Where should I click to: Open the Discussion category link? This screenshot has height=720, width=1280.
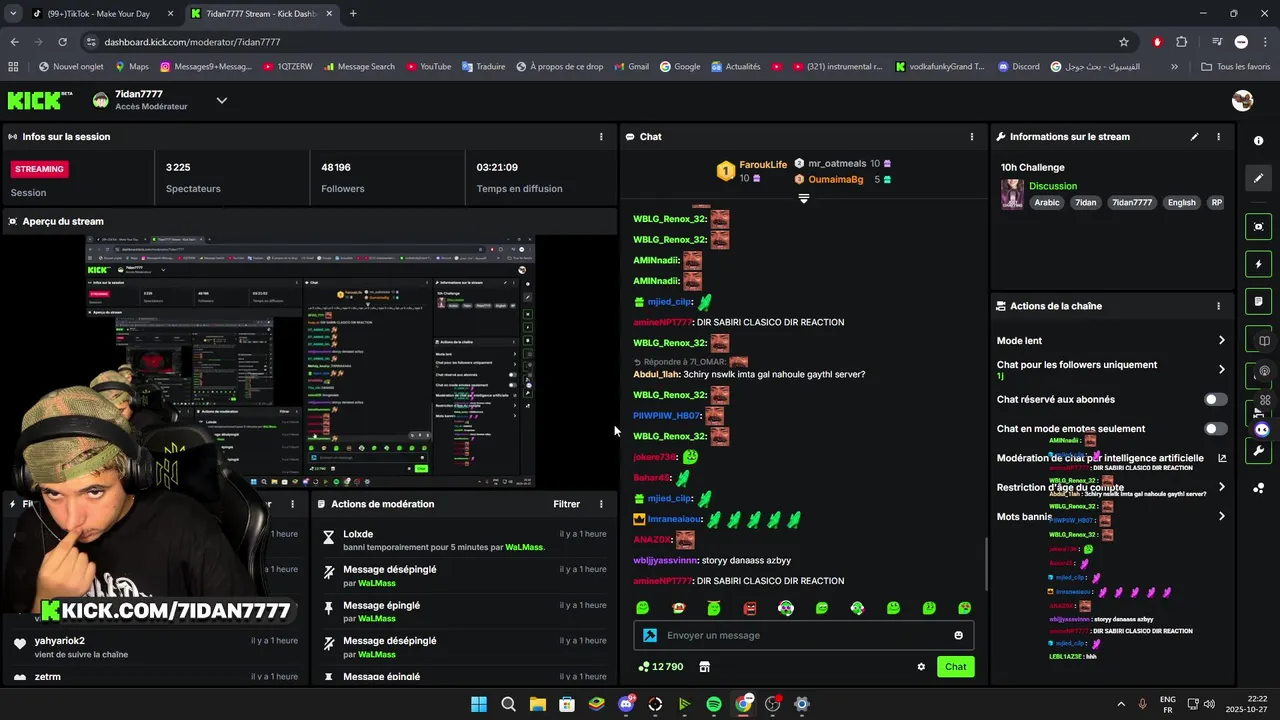click(x=1053, y=186)
